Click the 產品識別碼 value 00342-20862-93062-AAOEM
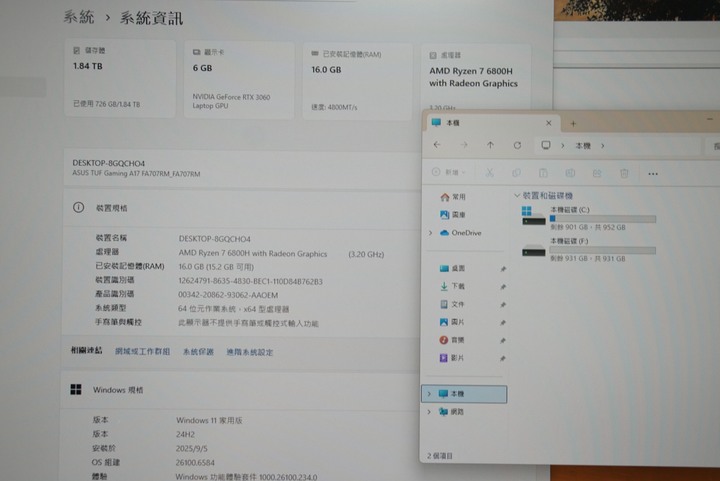The image size is (720, 481). click(228, 295)
